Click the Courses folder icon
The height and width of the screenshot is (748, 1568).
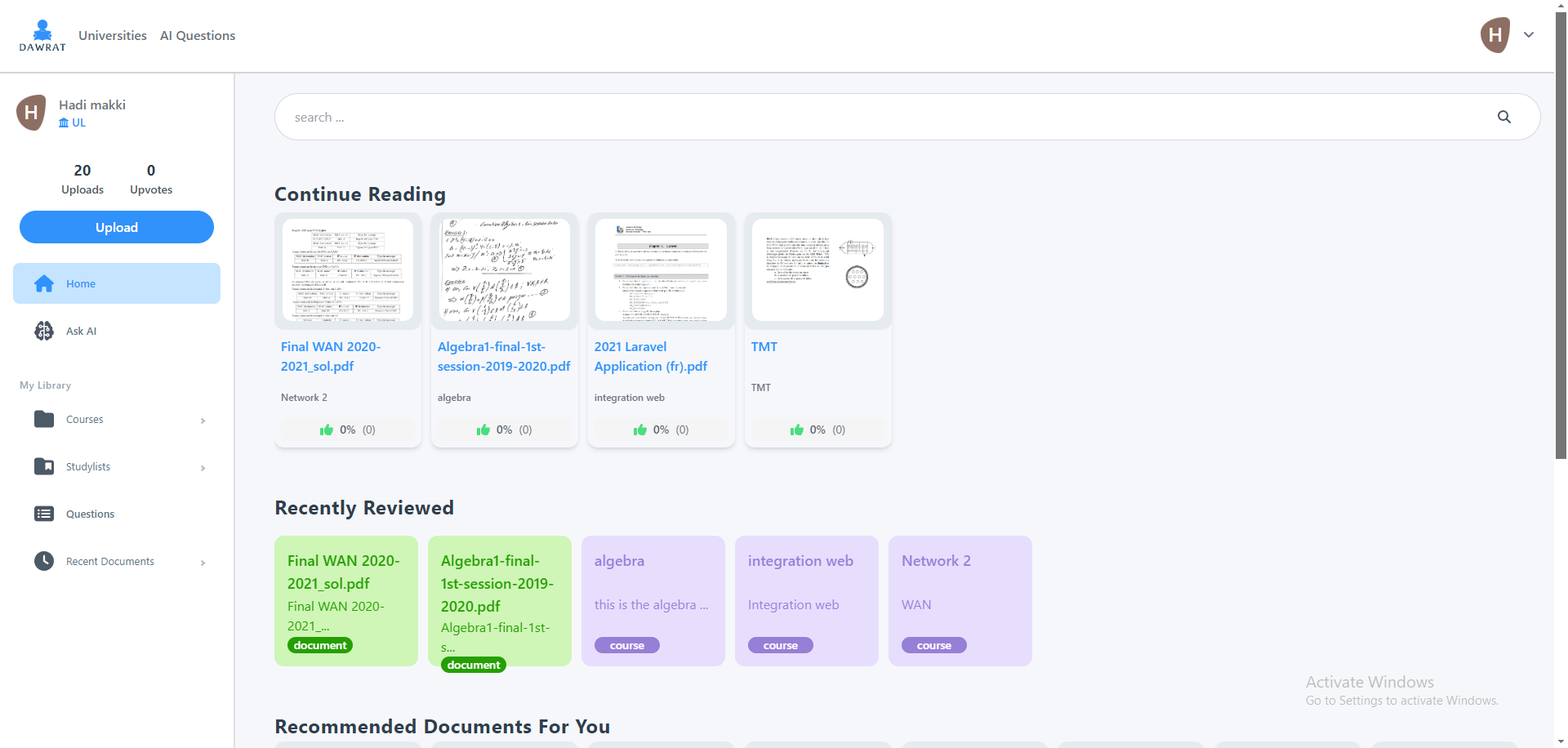tap(44, 419)
